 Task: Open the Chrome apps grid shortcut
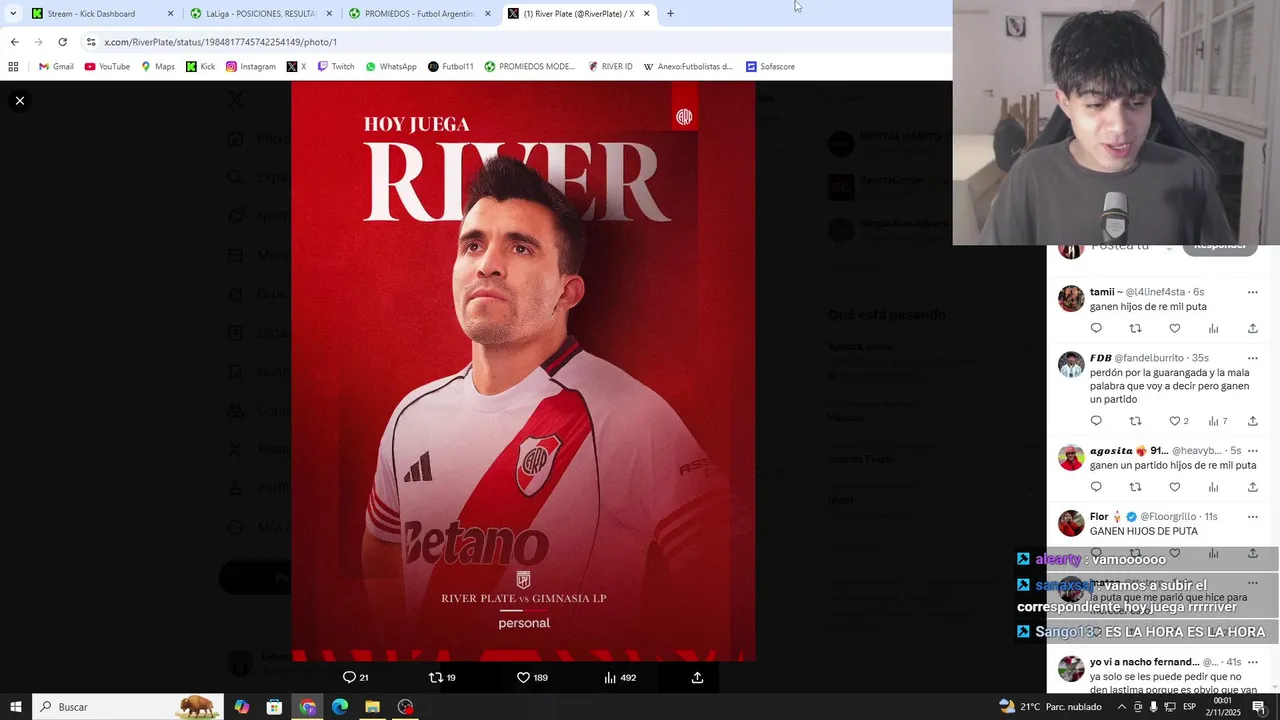tap(13, 67)
